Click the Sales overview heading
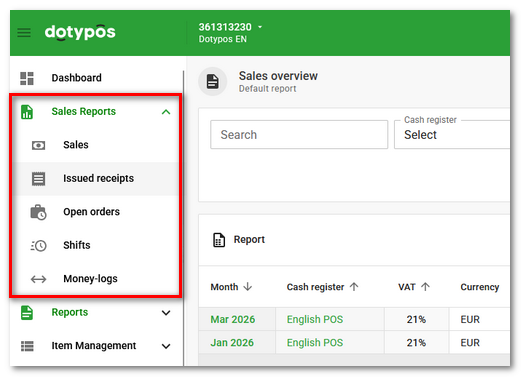 click(x=278, y=76)
